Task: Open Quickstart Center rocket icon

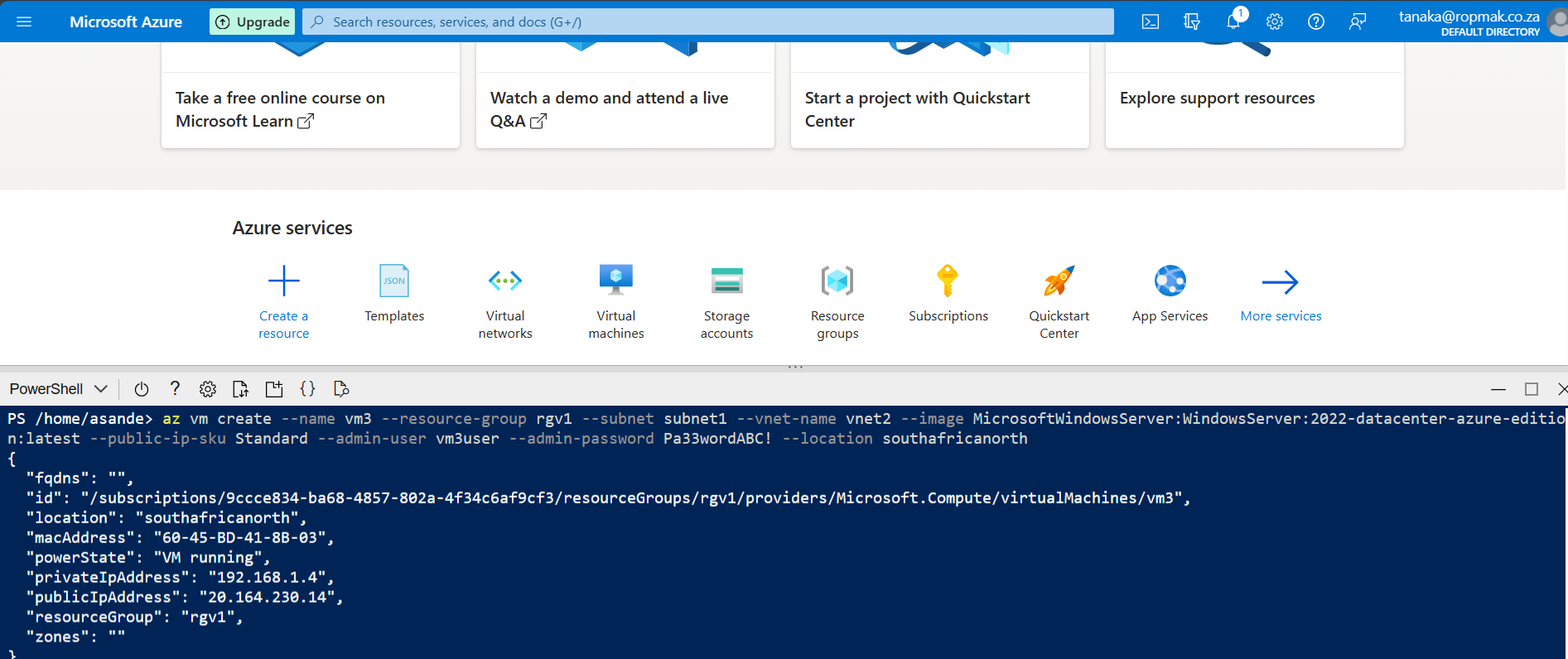Action: [x=1059, y=281]
